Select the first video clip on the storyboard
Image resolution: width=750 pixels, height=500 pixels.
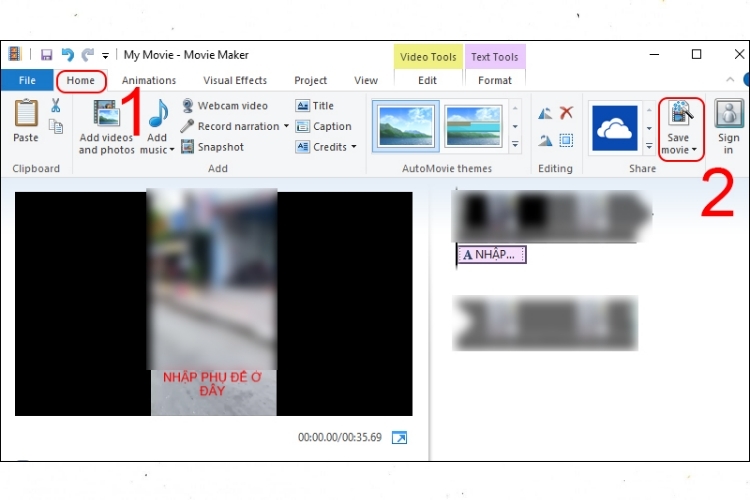(x=551, y=214)
